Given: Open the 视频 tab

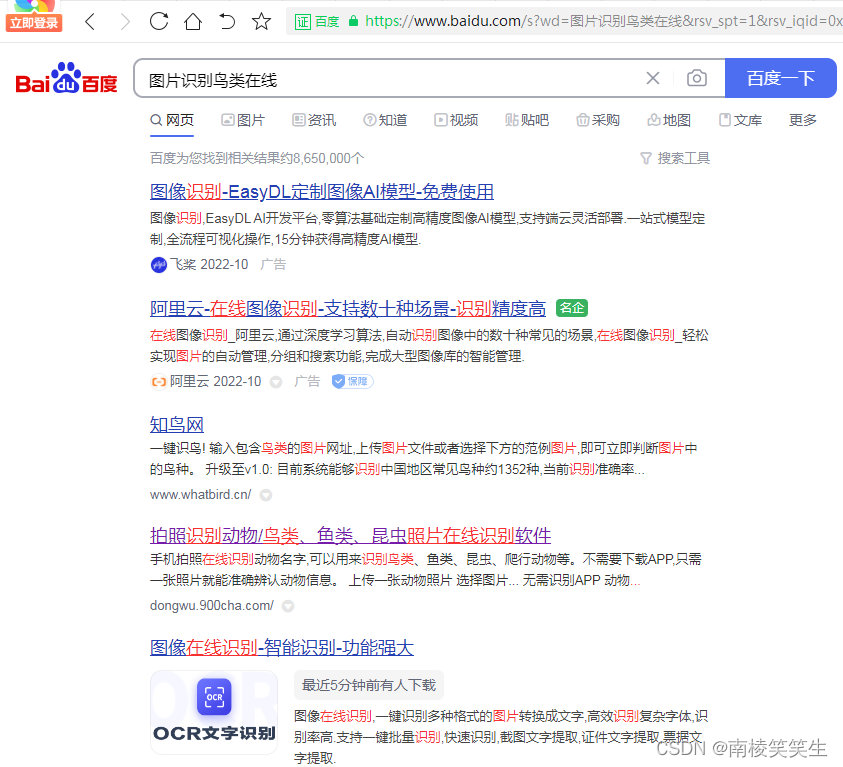Looking at the screenshot, I should [x=456, y=120].
